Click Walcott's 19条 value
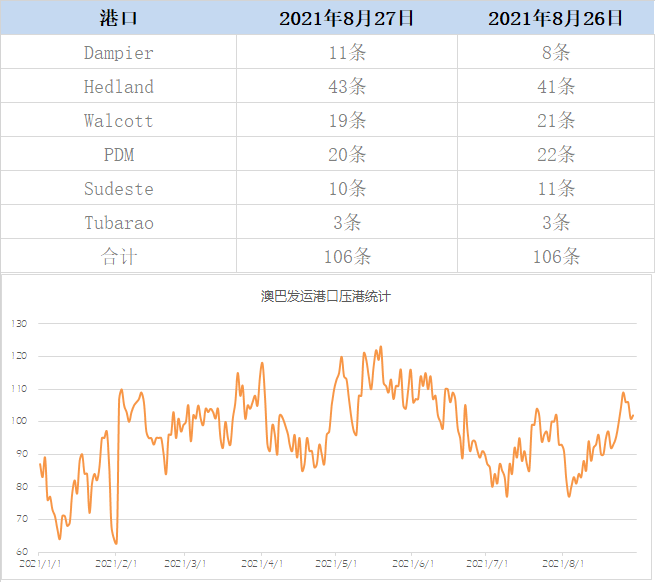 347,121
